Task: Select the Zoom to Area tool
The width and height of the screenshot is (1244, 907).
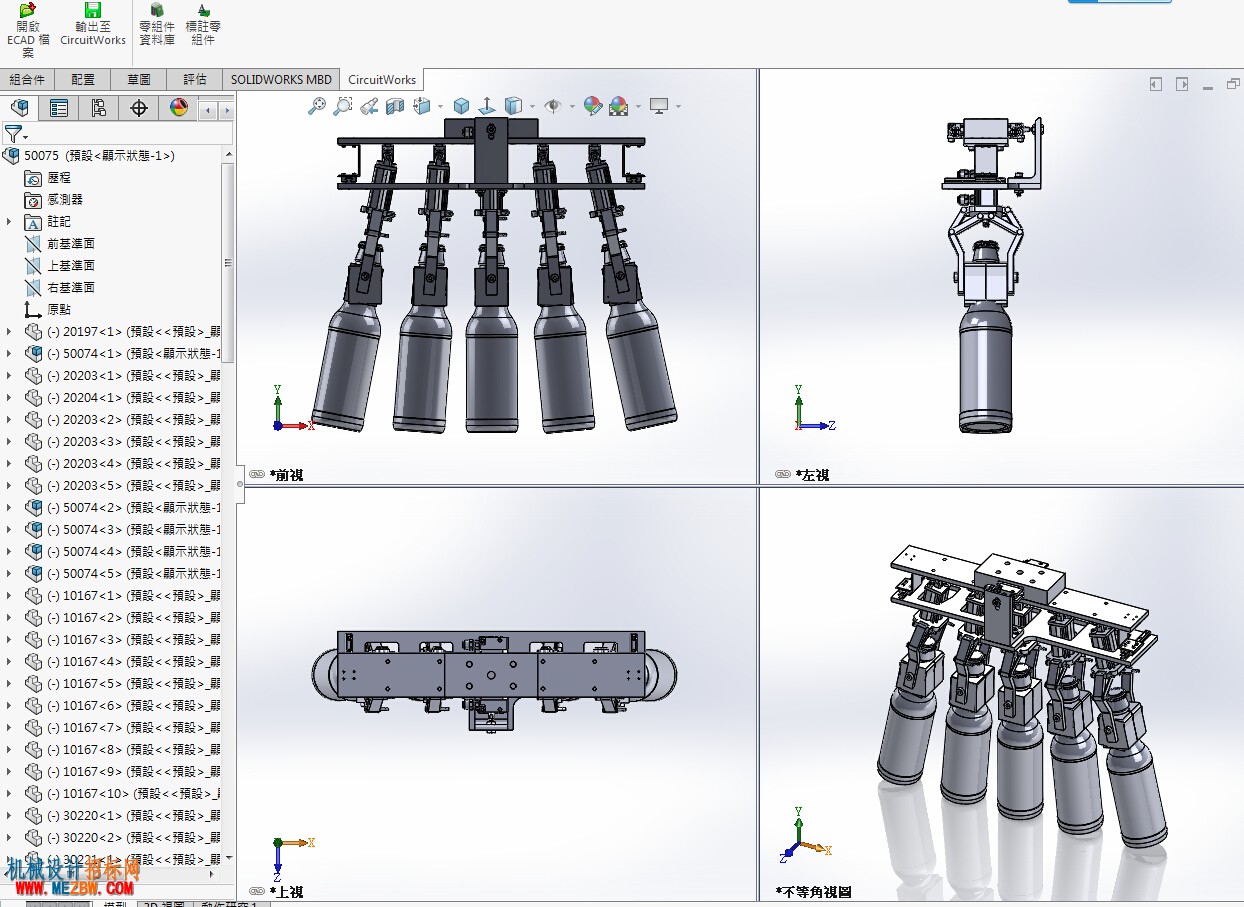Action: (x=342, y=105)
